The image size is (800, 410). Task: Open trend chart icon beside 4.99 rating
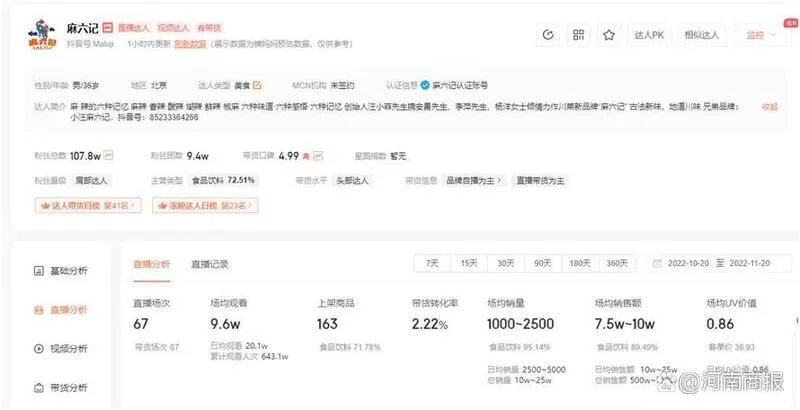point(318,156)
